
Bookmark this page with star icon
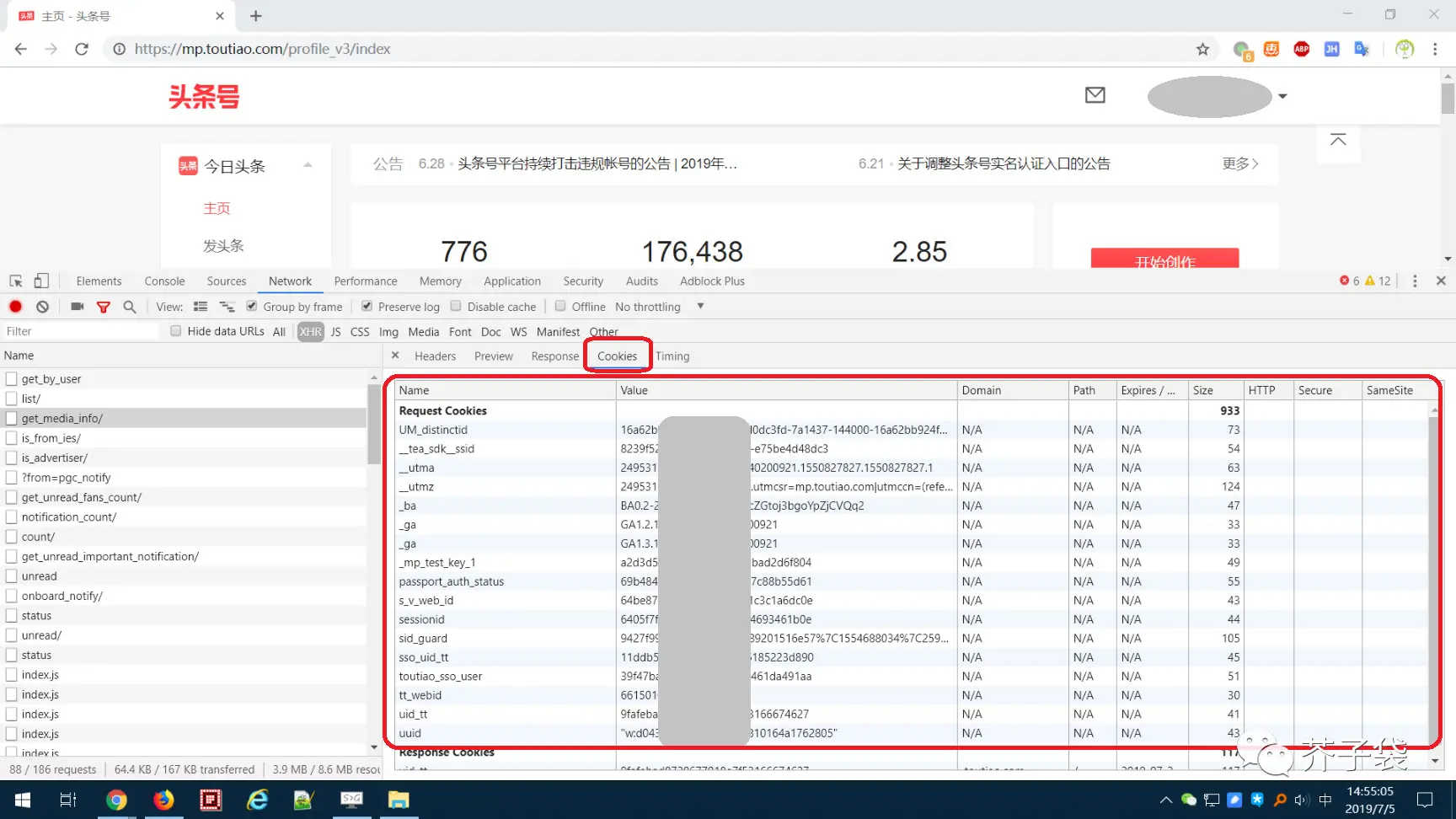pos(1202,49)
